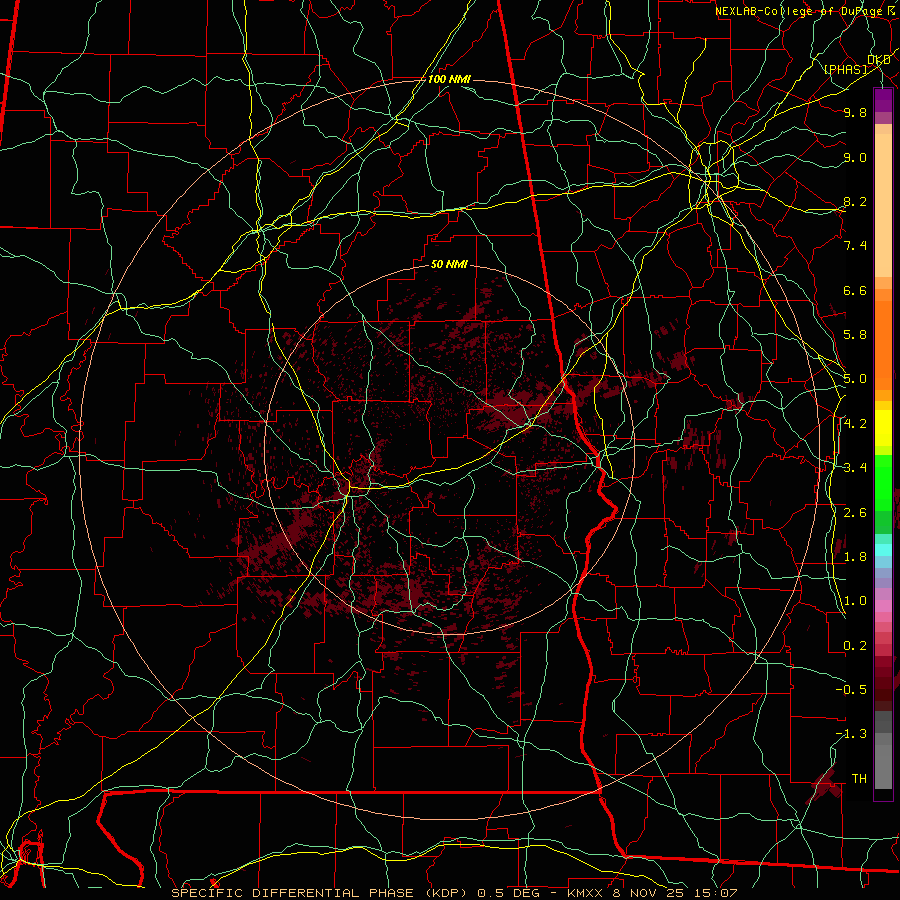Click the 3.4 value on the scale

pyautogui.click(x=855, y=468)
